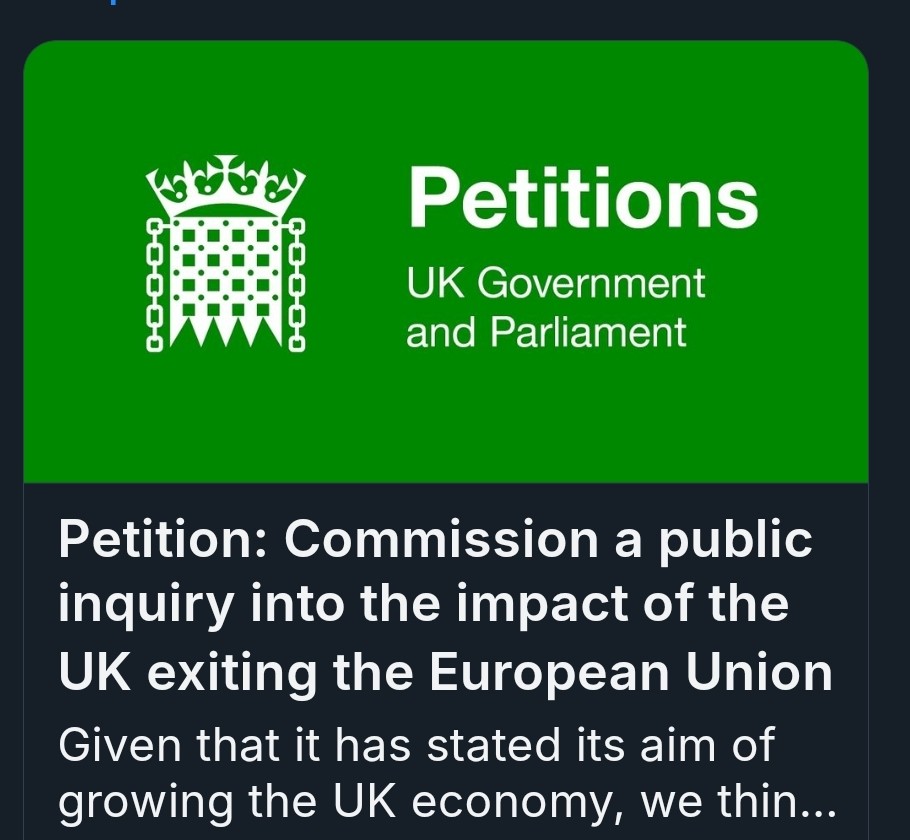910x840 pixels.
Task: Open the green Petitions banner image
Action: 446,261
